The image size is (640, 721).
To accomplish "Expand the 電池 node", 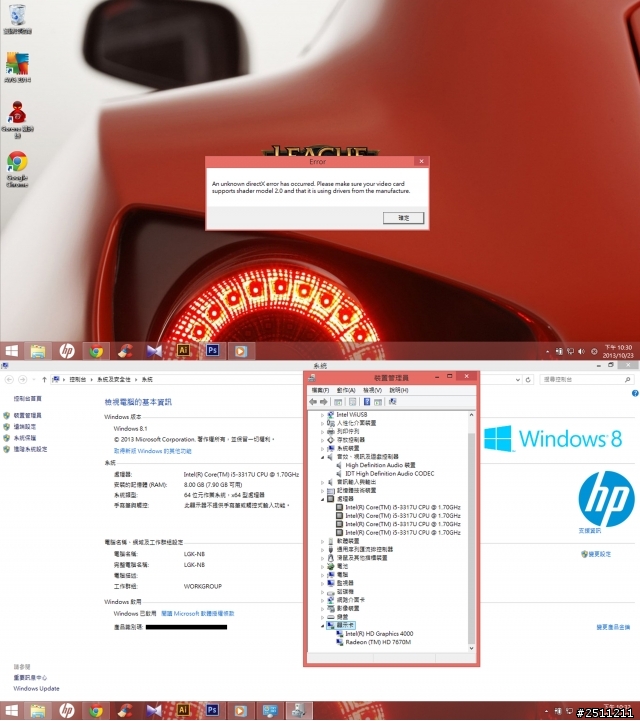I will click(322, 566).
